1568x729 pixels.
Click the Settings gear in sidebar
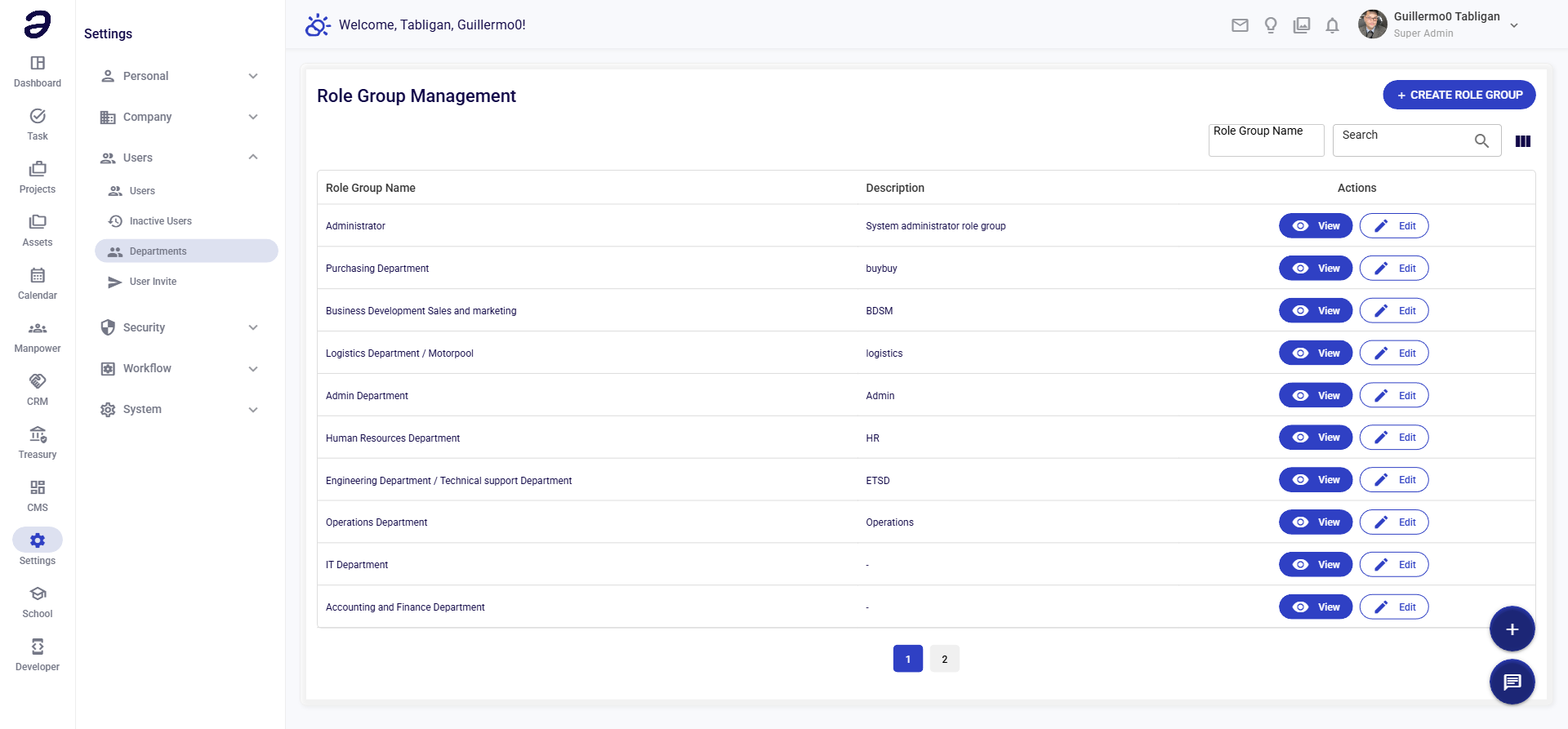point(38,540)
